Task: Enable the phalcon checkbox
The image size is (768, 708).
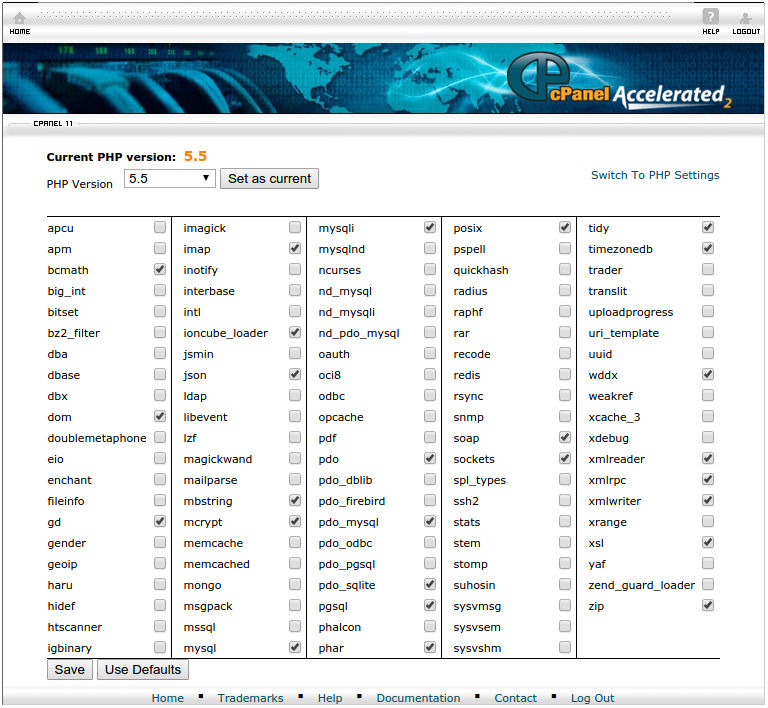Action: pos(430,626)
